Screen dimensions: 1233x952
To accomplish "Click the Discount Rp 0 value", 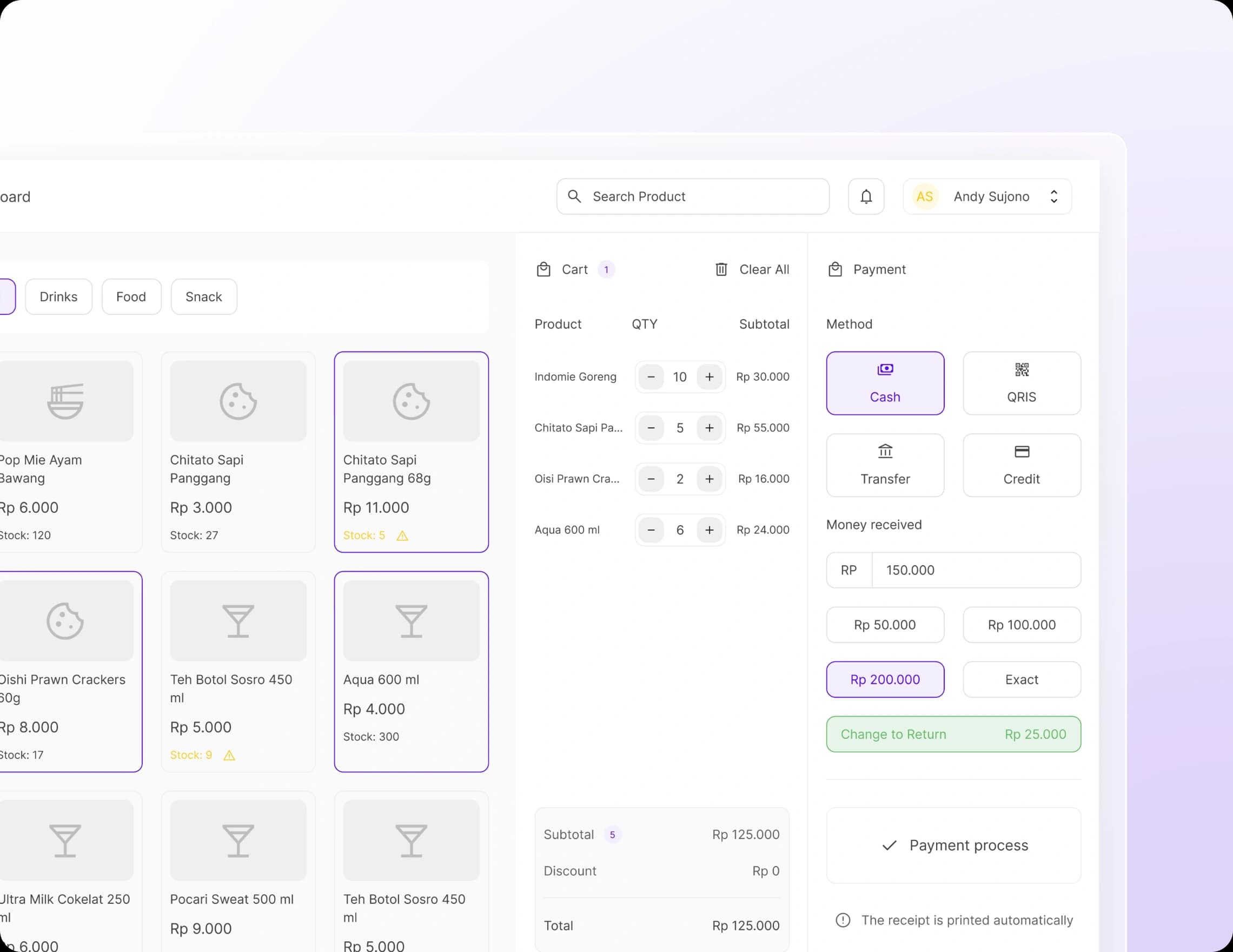I will 766,871.
